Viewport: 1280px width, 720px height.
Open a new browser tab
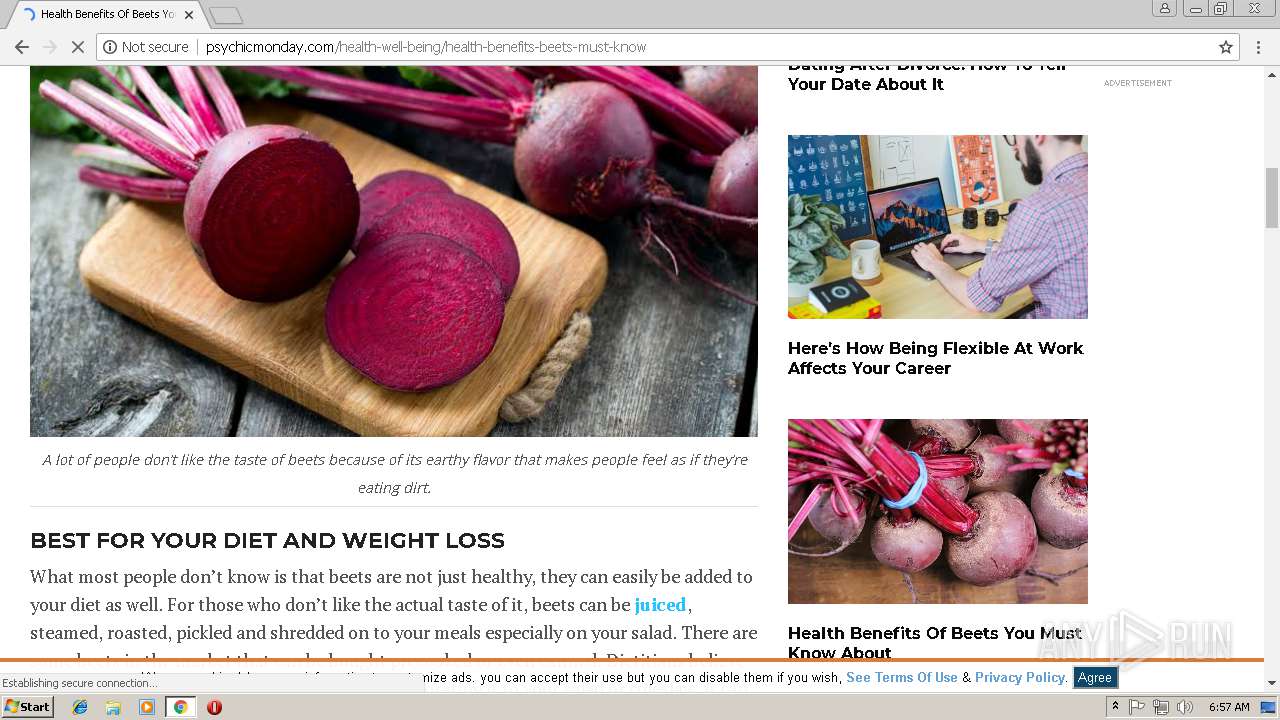[x=226, y=15]
